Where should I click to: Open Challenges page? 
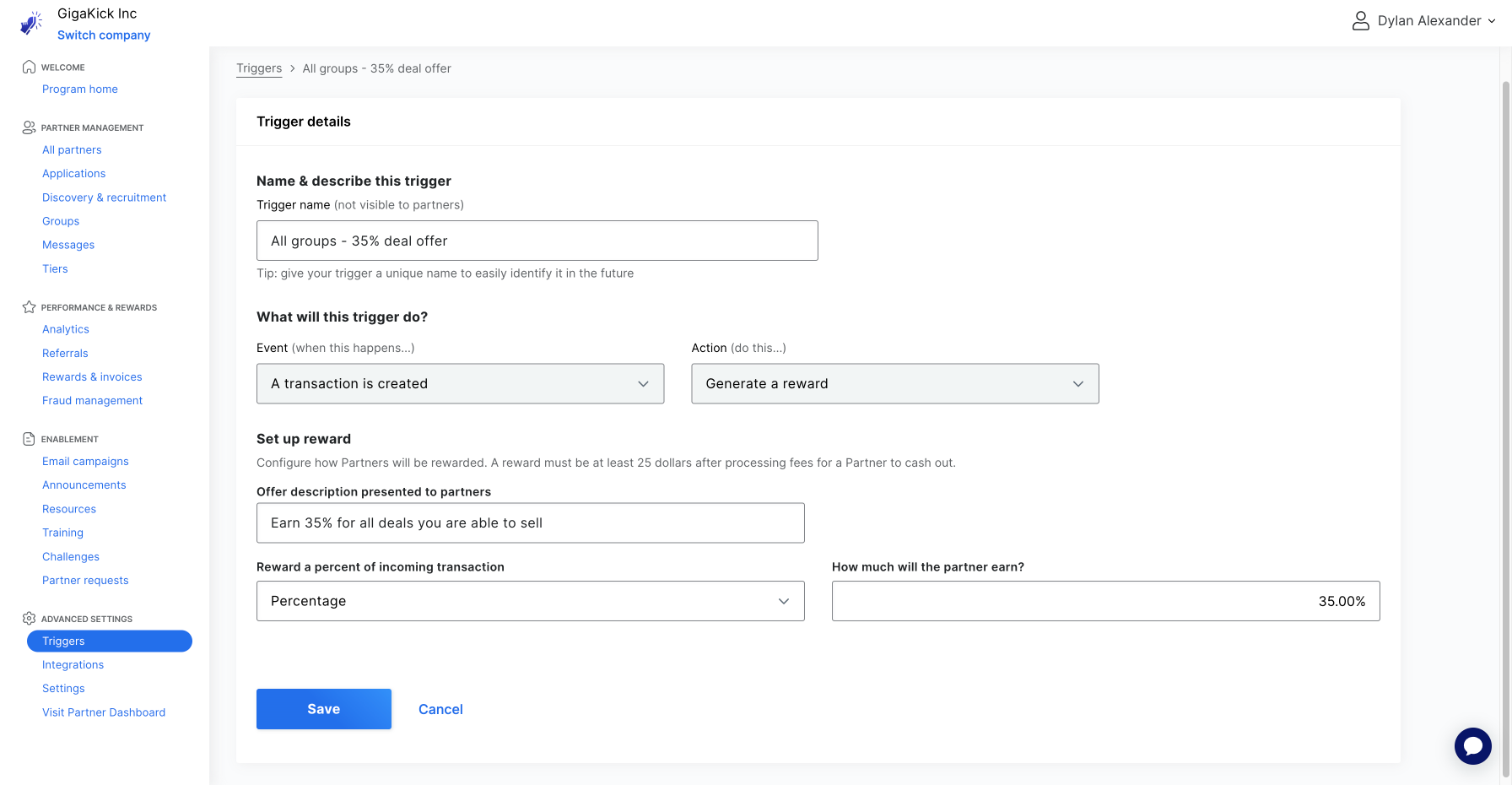(x=71, y=557)
